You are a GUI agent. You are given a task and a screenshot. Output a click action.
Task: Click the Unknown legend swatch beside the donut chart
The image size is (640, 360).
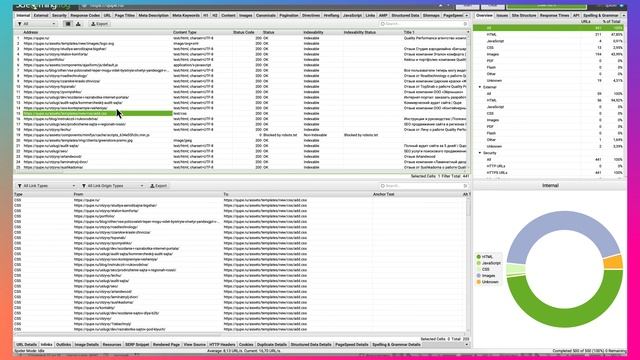click(478, 282)
